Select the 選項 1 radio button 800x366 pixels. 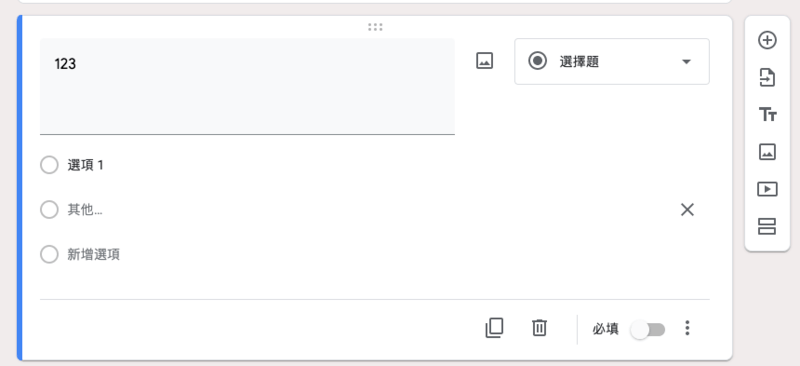tap(49, 165)
